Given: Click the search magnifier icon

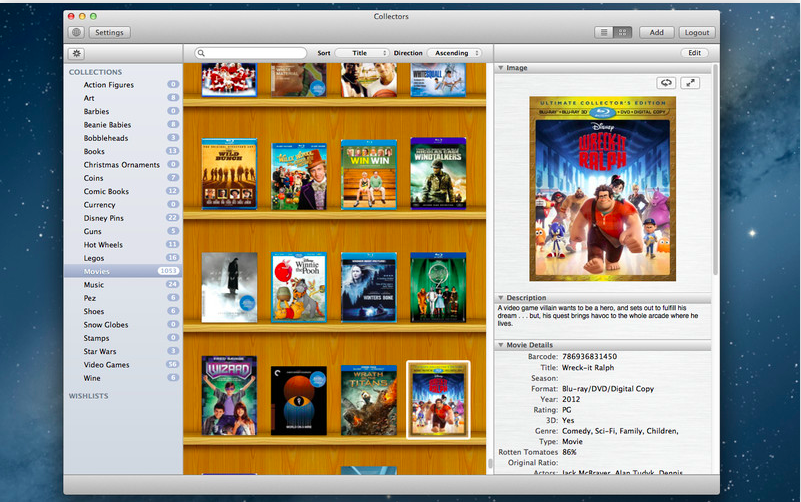Looking at the screenshot, I should click(201, 53).
